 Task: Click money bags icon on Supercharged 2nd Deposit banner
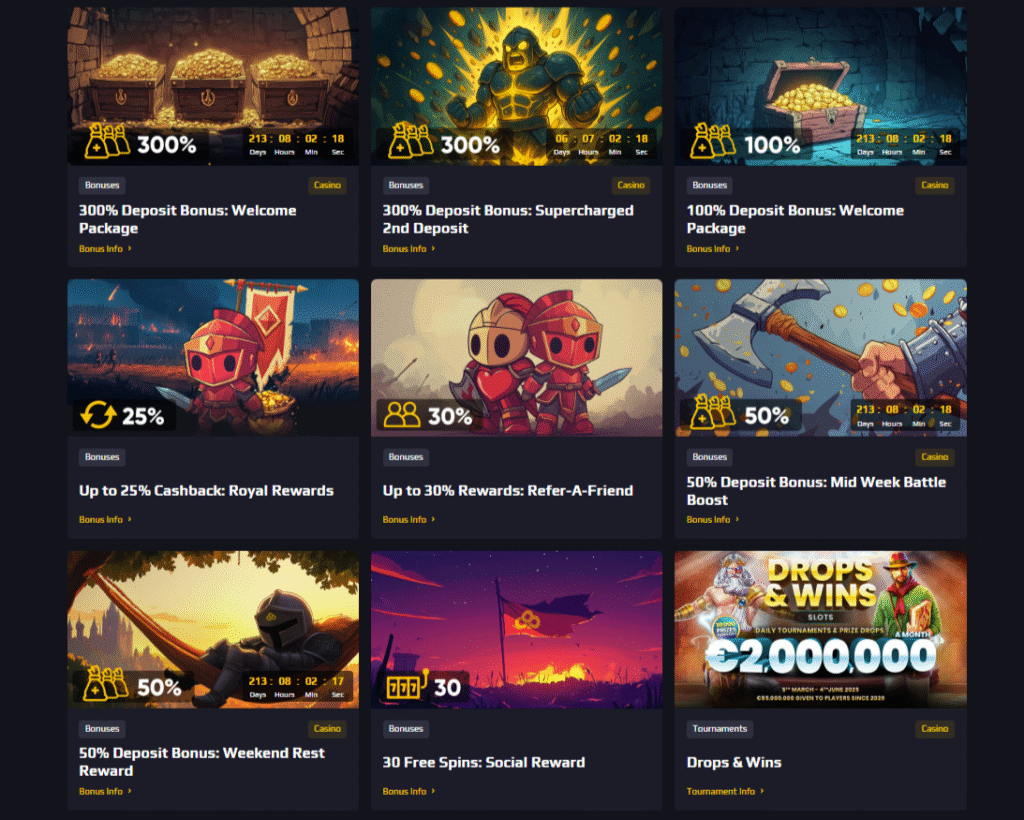(x=411, y=141)
